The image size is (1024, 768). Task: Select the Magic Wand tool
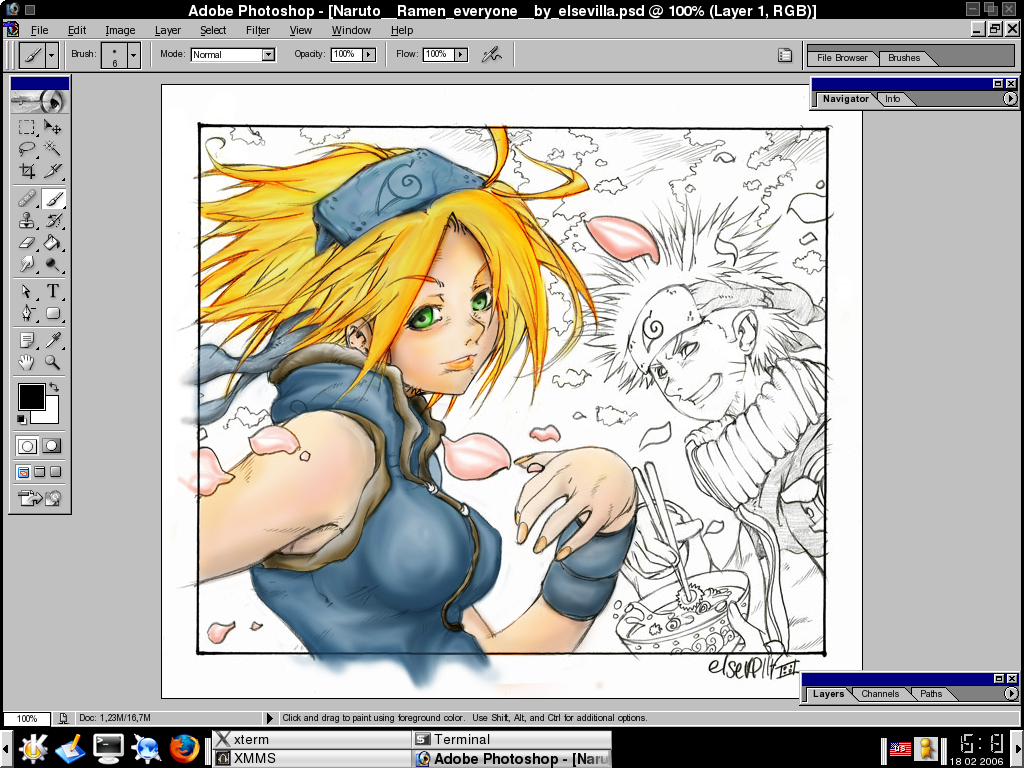click(52, 149)
